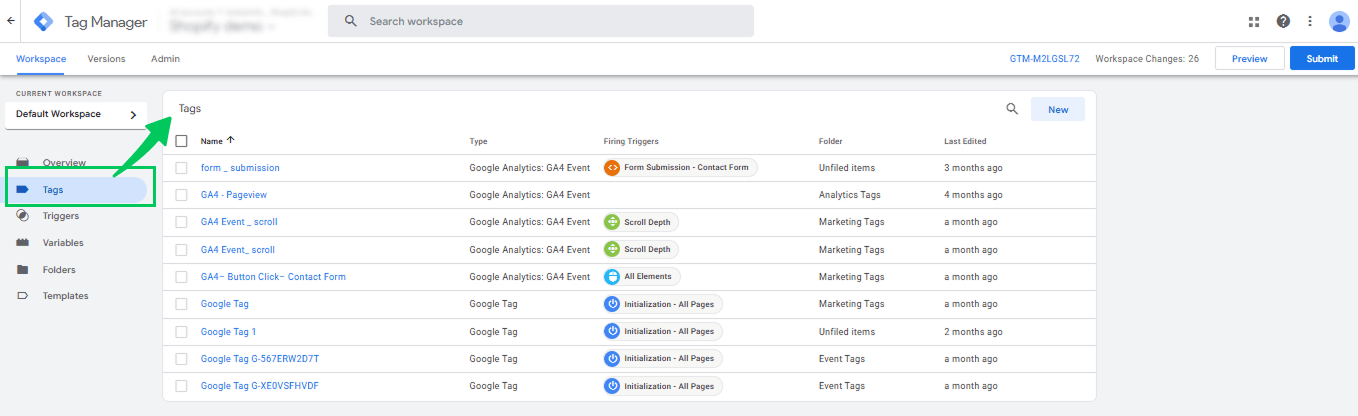Click the Preview button
1358x416 pixels.
click(x=1249, y=58)
